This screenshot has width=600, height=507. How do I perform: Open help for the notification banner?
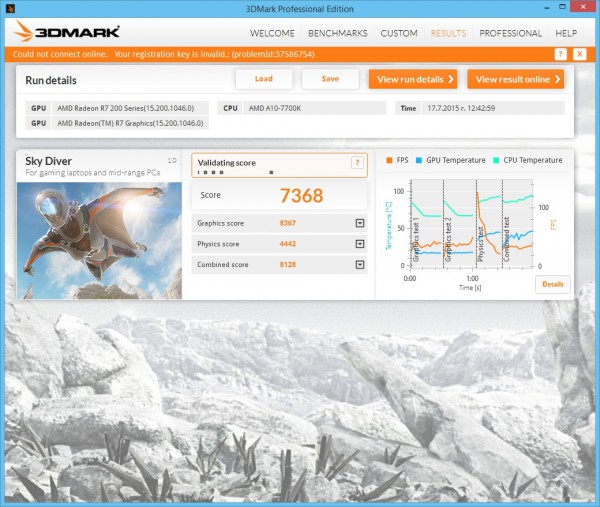(x=560, y=54)
